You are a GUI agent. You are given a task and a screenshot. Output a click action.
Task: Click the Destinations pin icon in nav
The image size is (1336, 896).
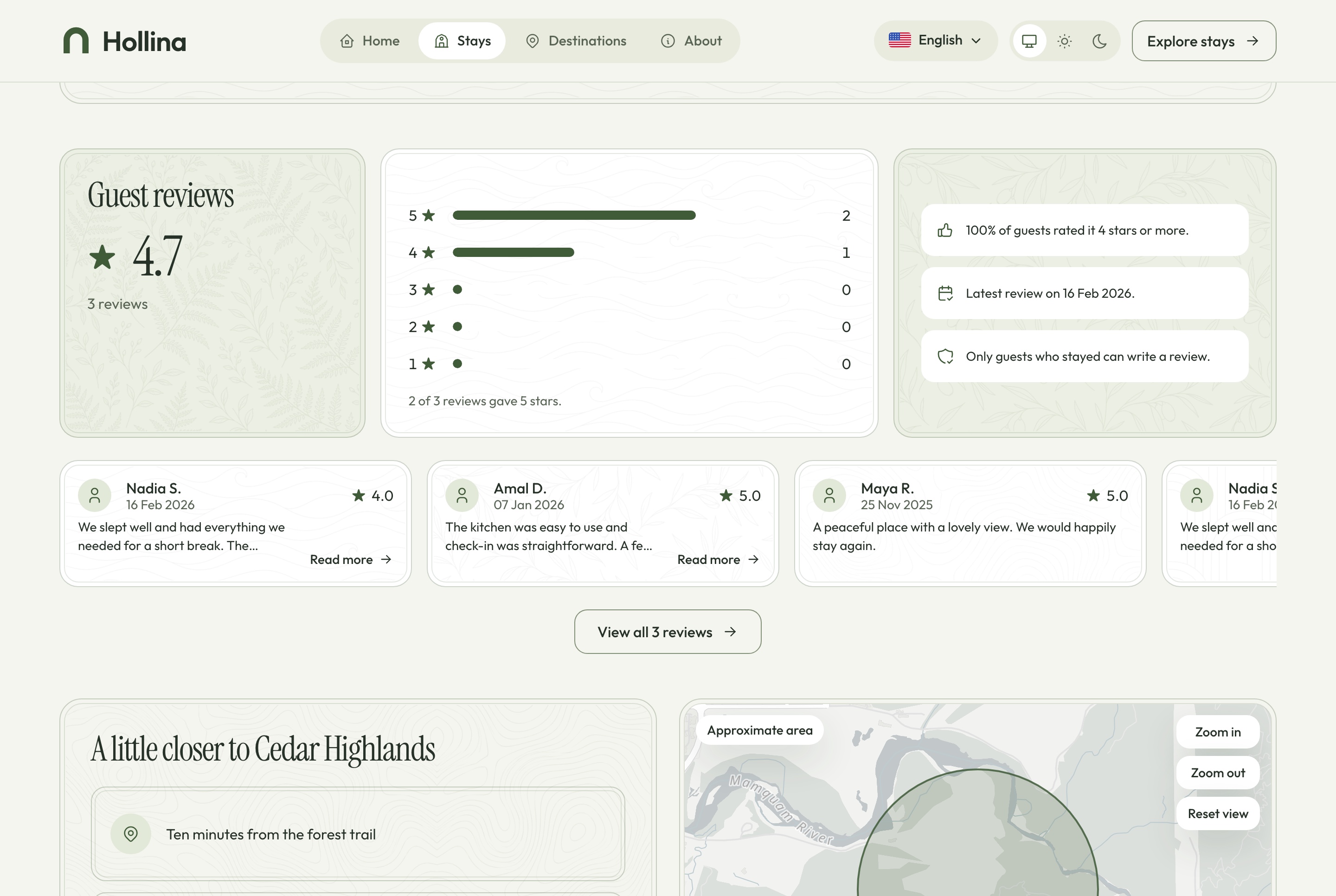click(x=532, y=41)
